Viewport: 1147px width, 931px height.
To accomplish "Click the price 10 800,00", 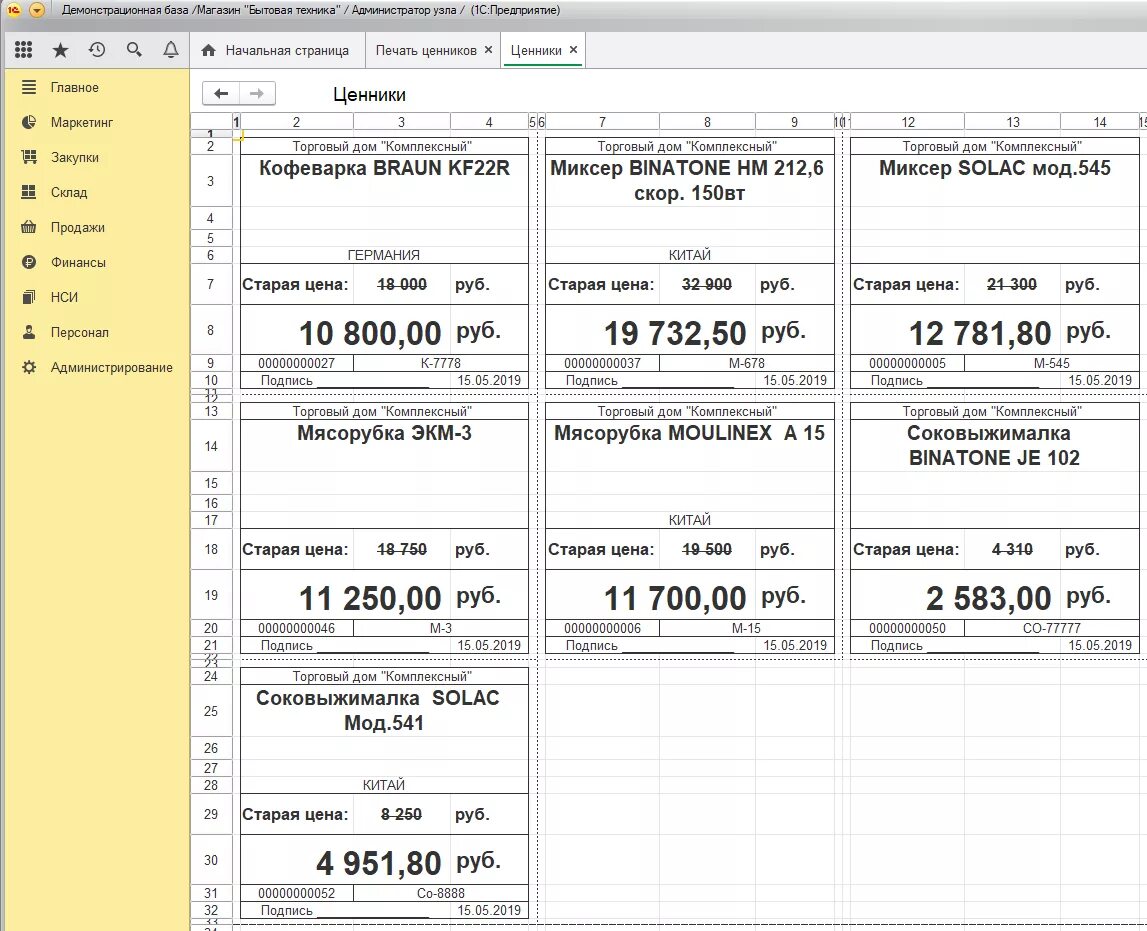I will coord(370,333).
